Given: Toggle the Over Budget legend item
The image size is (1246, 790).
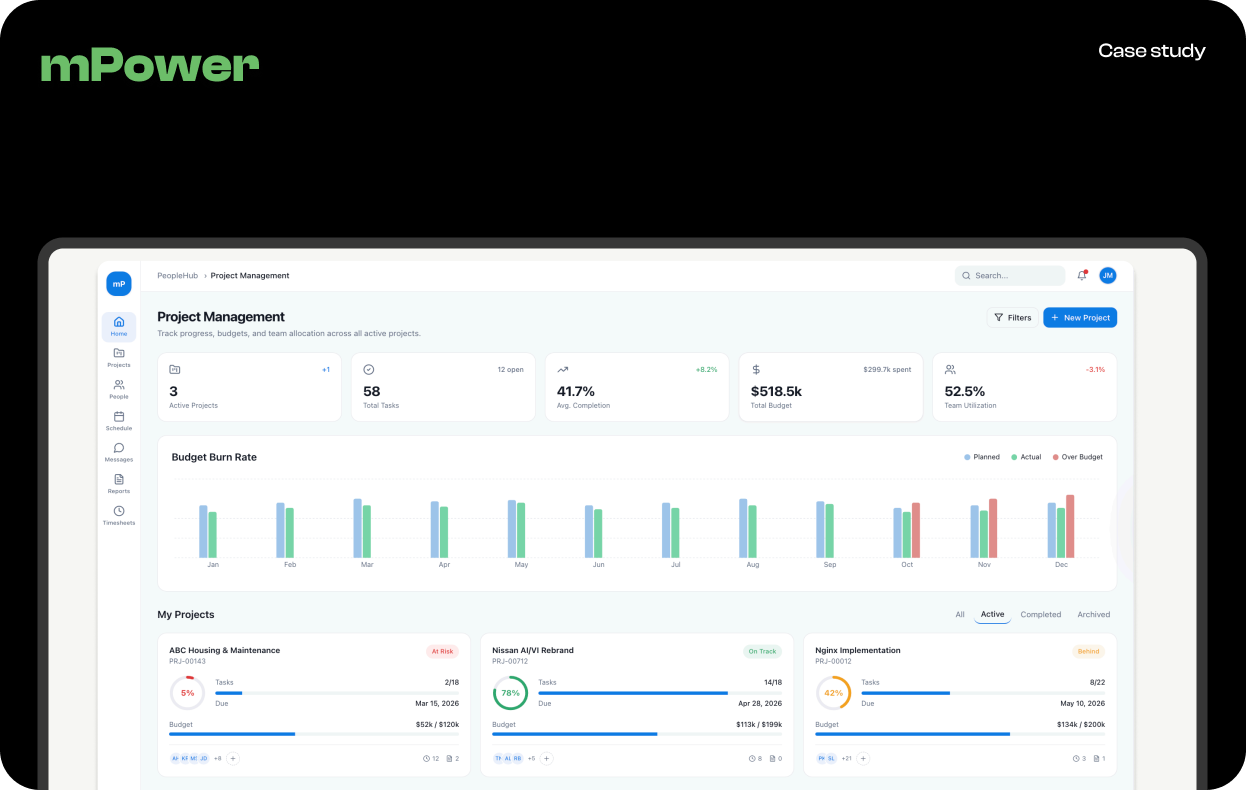Looking at the screenshot, I should tap(1077, 457).
